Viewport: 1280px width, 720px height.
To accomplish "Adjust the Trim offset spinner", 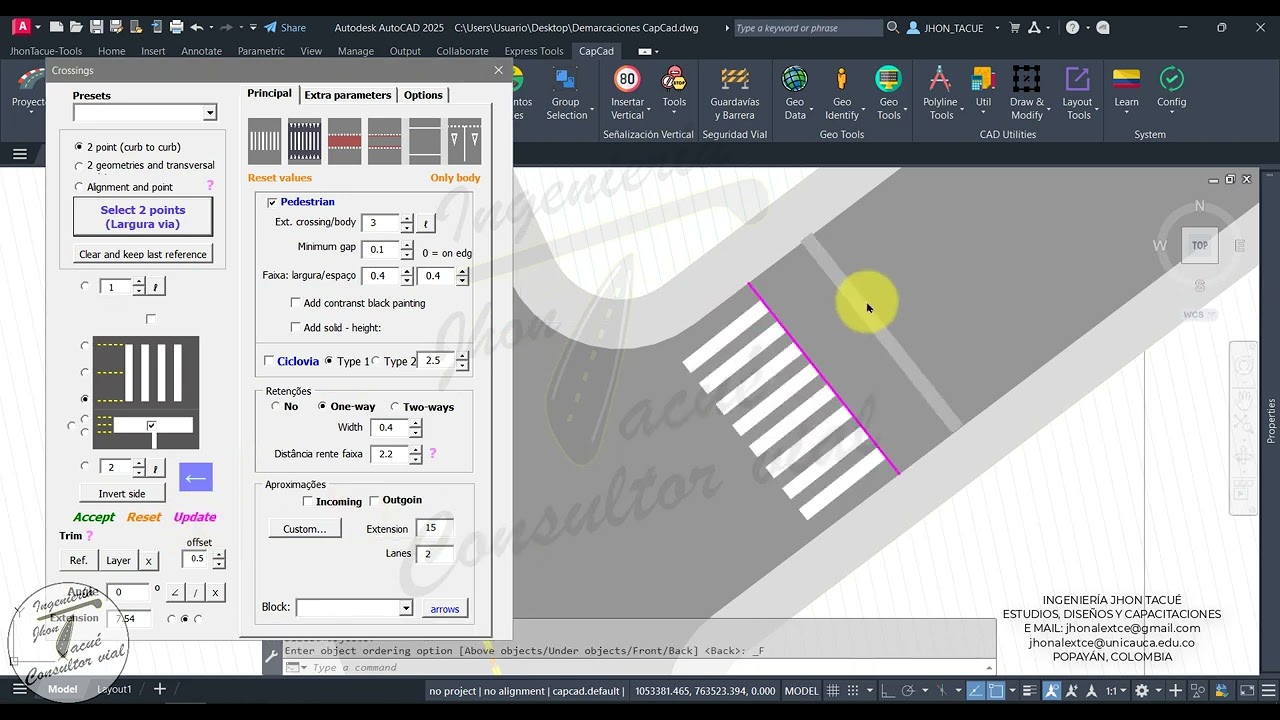I will pos(219,559).
